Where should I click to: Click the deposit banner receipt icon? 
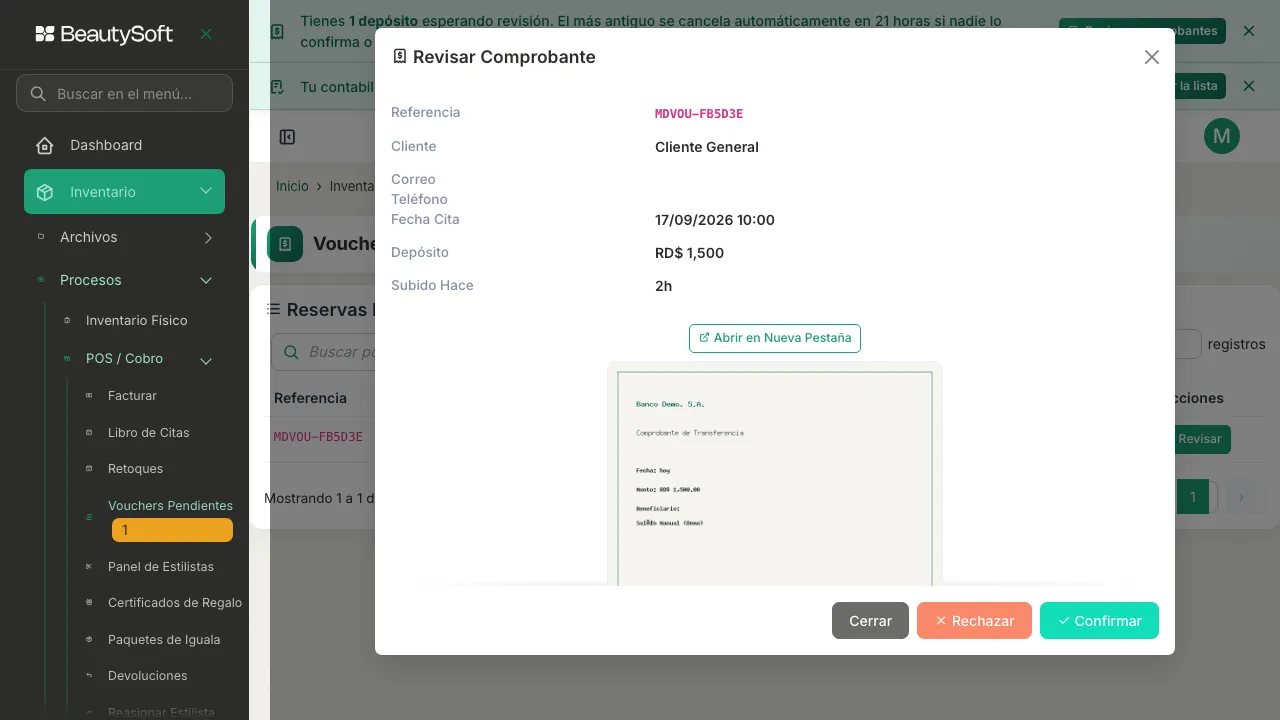[278, 32]
